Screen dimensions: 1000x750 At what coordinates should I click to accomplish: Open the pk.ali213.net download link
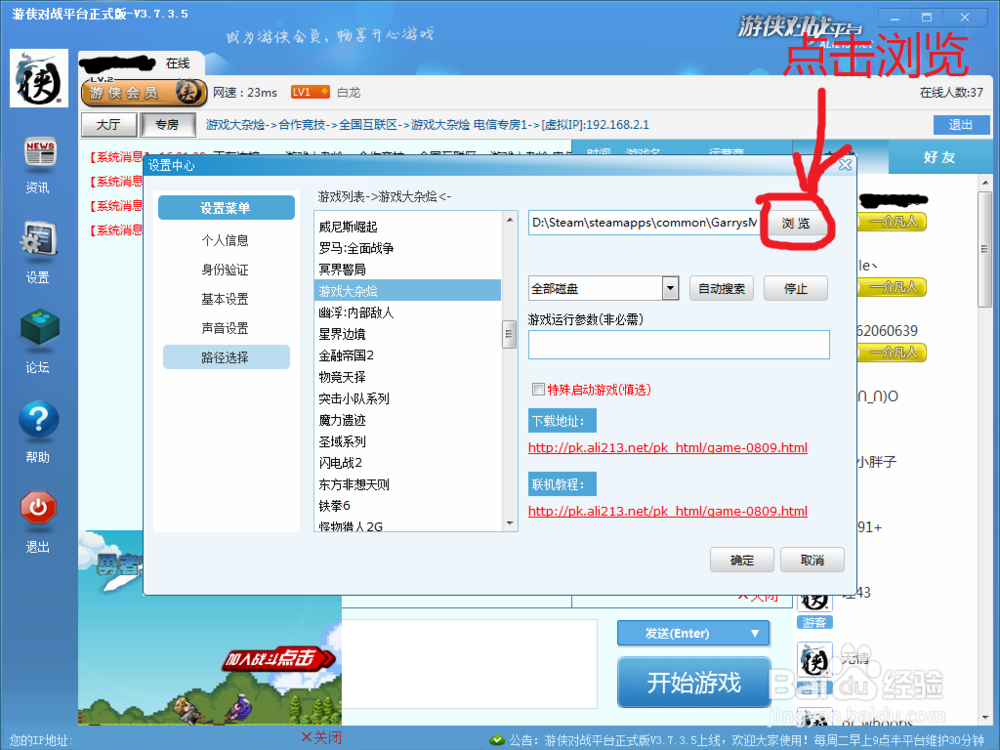668,447
